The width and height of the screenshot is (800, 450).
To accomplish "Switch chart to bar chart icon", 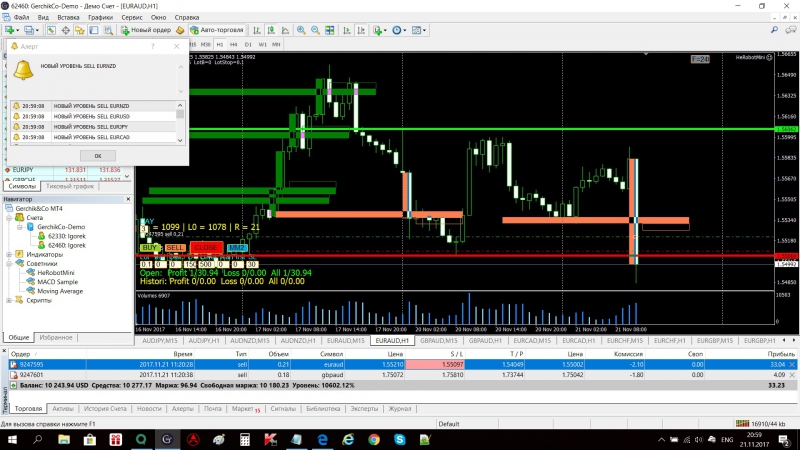I will (257, 31).
